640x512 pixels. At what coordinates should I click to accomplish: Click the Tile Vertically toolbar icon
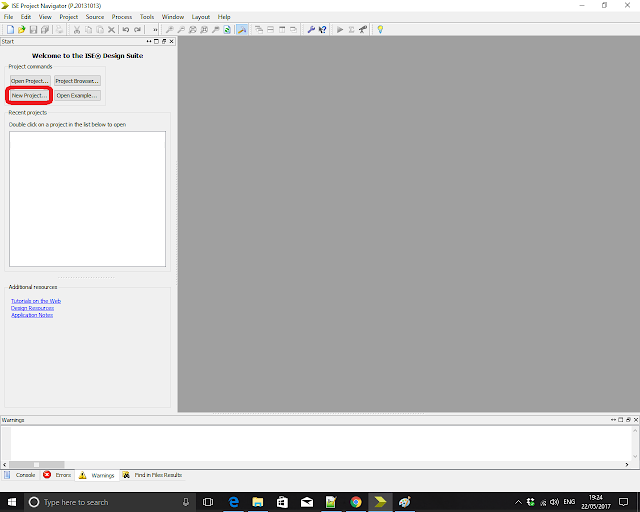click(x=282, y=29)
